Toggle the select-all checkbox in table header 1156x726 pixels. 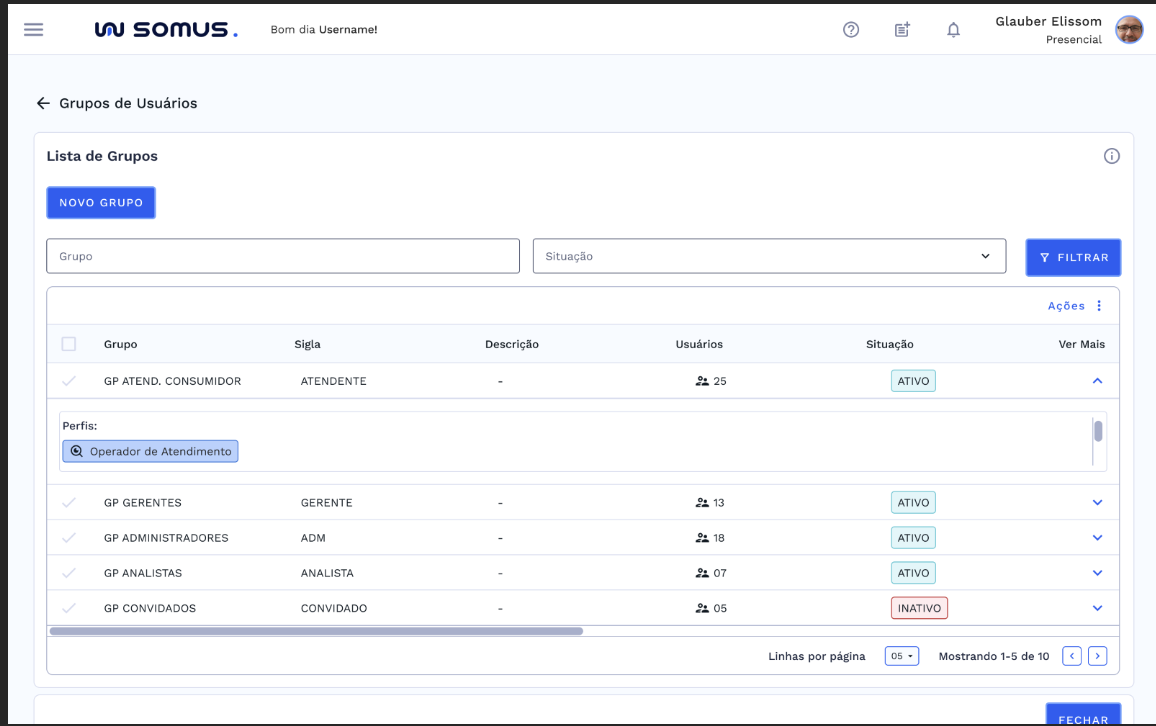69,344
